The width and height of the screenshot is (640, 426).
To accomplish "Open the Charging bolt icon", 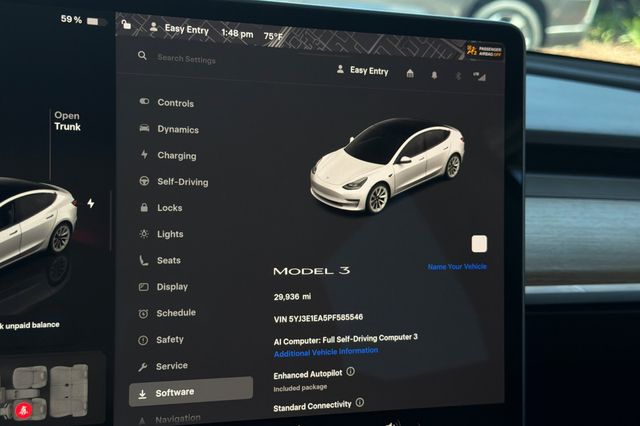I will tap(144, 156).
